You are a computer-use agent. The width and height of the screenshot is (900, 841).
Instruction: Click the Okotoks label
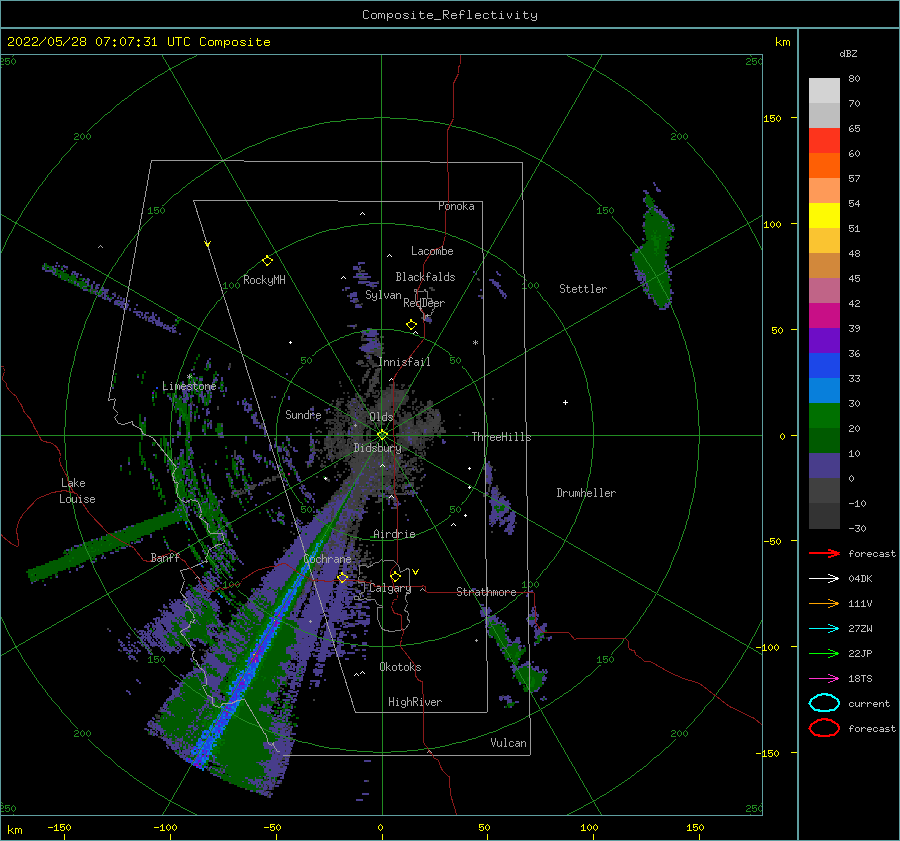pyautogui.click(x=400, y=667)
